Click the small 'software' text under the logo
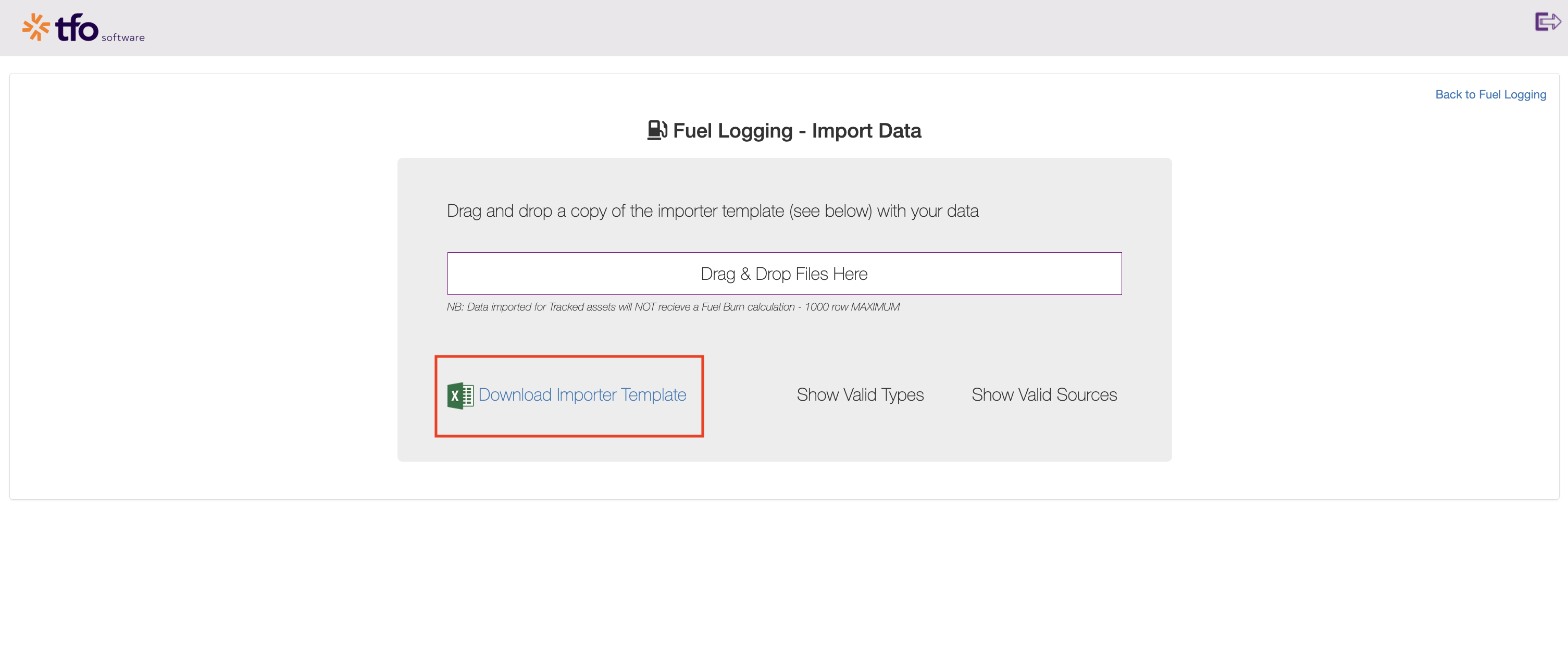Screen dimensions: 1568x668 [x=123, y=38]
